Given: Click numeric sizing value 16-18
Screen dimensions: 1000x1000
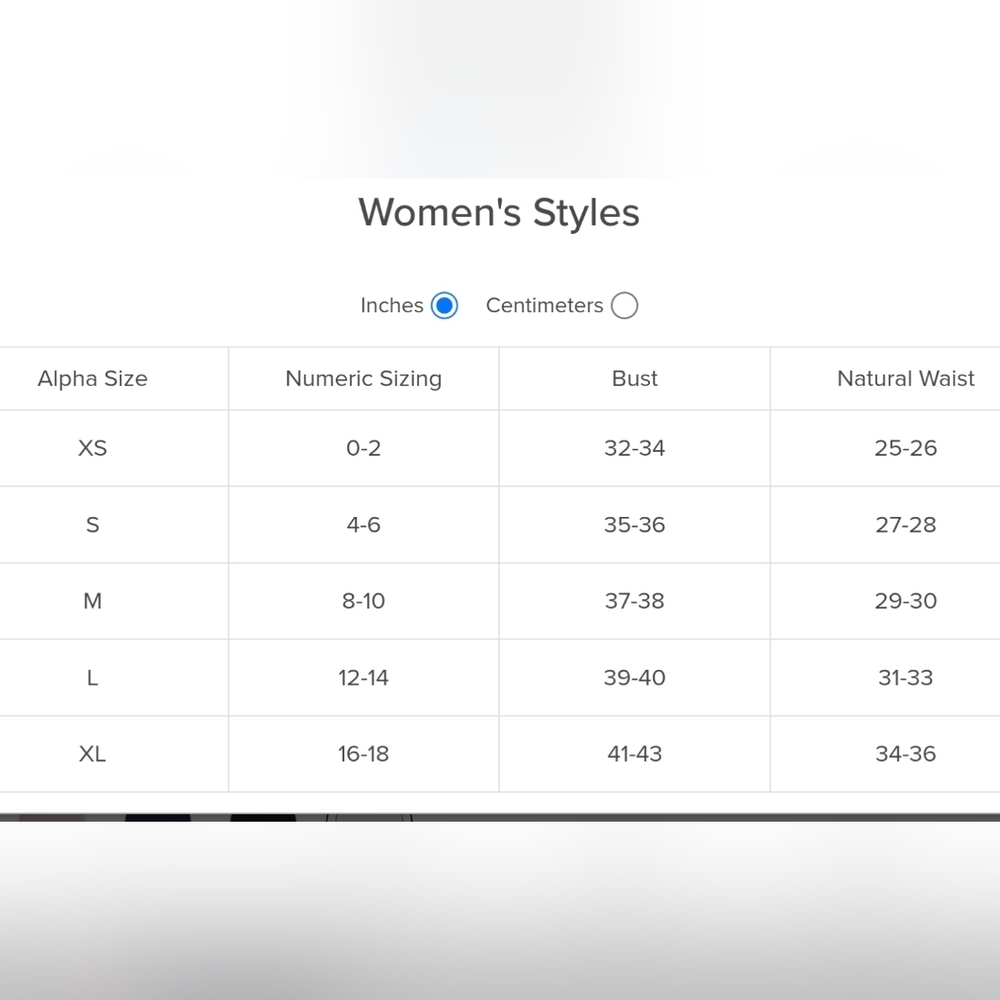Looking at the screenshot, I should tap(364, 754).
